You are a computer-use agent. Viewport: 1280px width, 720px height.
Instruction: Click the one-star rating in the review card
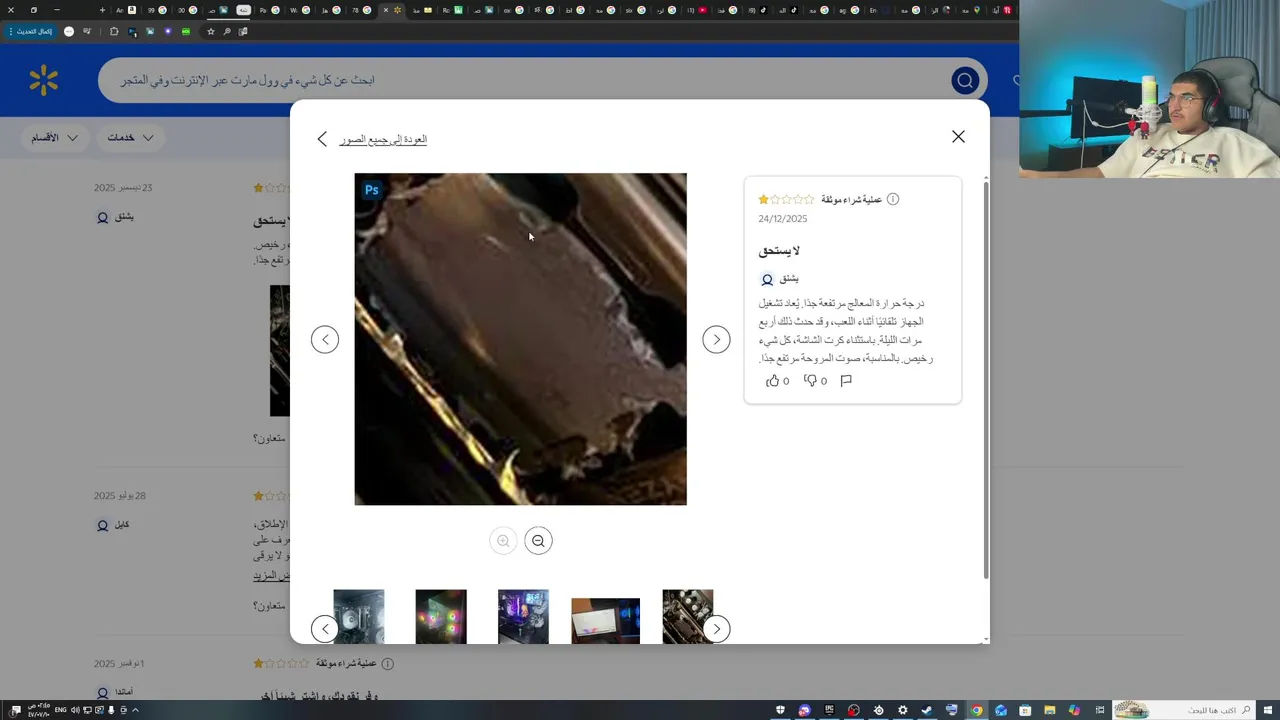pos(786,199)
